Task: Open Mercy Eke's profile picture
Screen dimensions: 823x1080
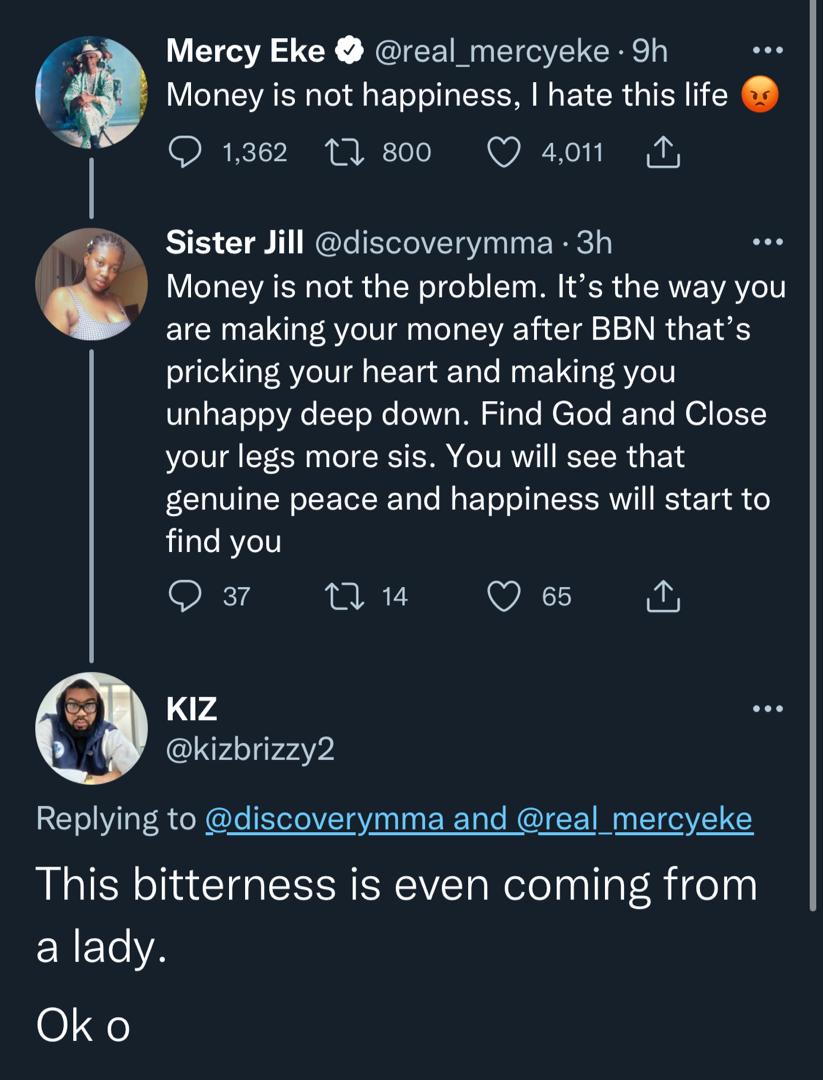Action: [x=91, y=92]
